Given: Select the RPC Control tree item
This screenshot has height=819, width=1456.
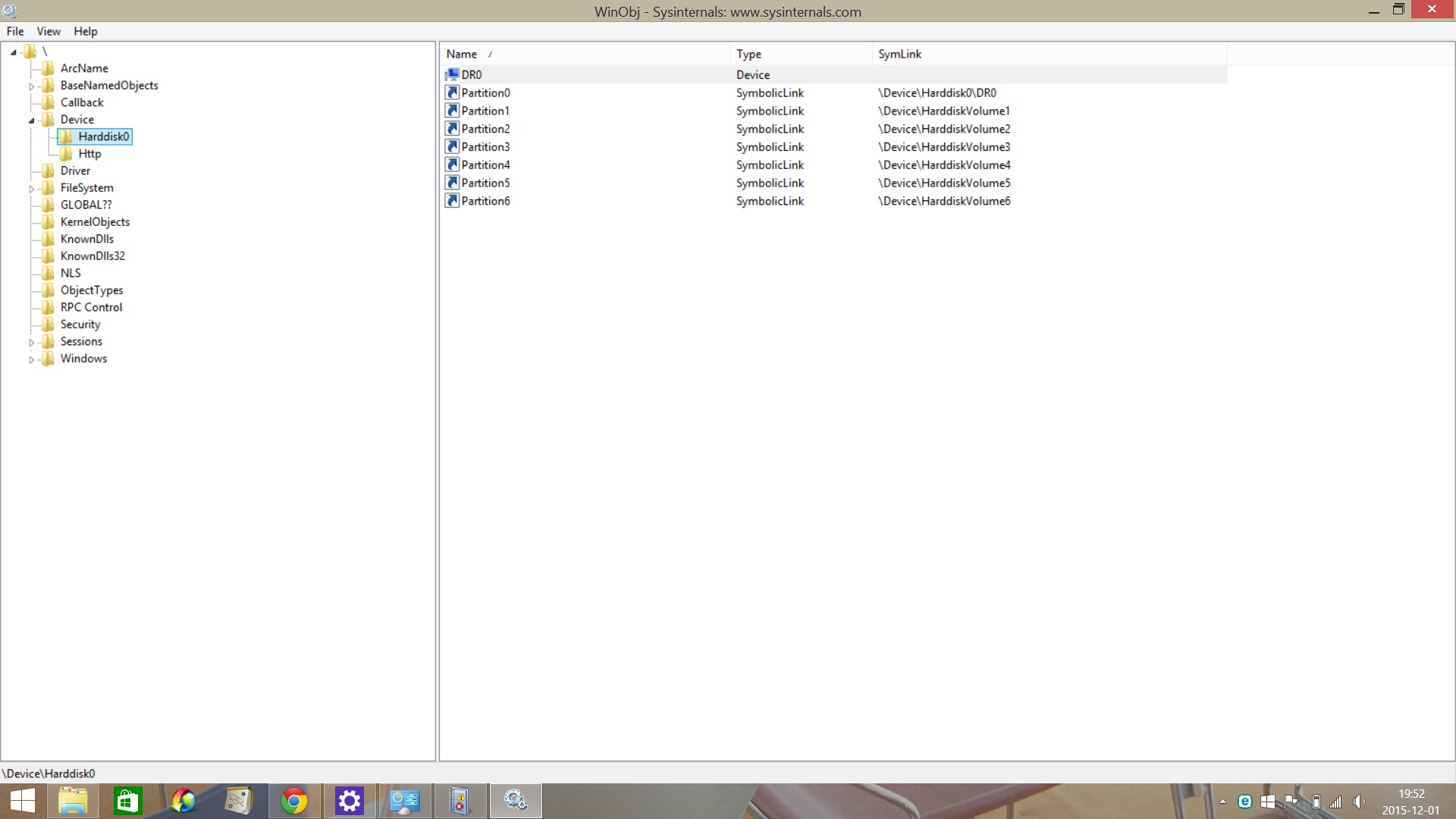Looking at the screenshot, I should coord(91,307).
